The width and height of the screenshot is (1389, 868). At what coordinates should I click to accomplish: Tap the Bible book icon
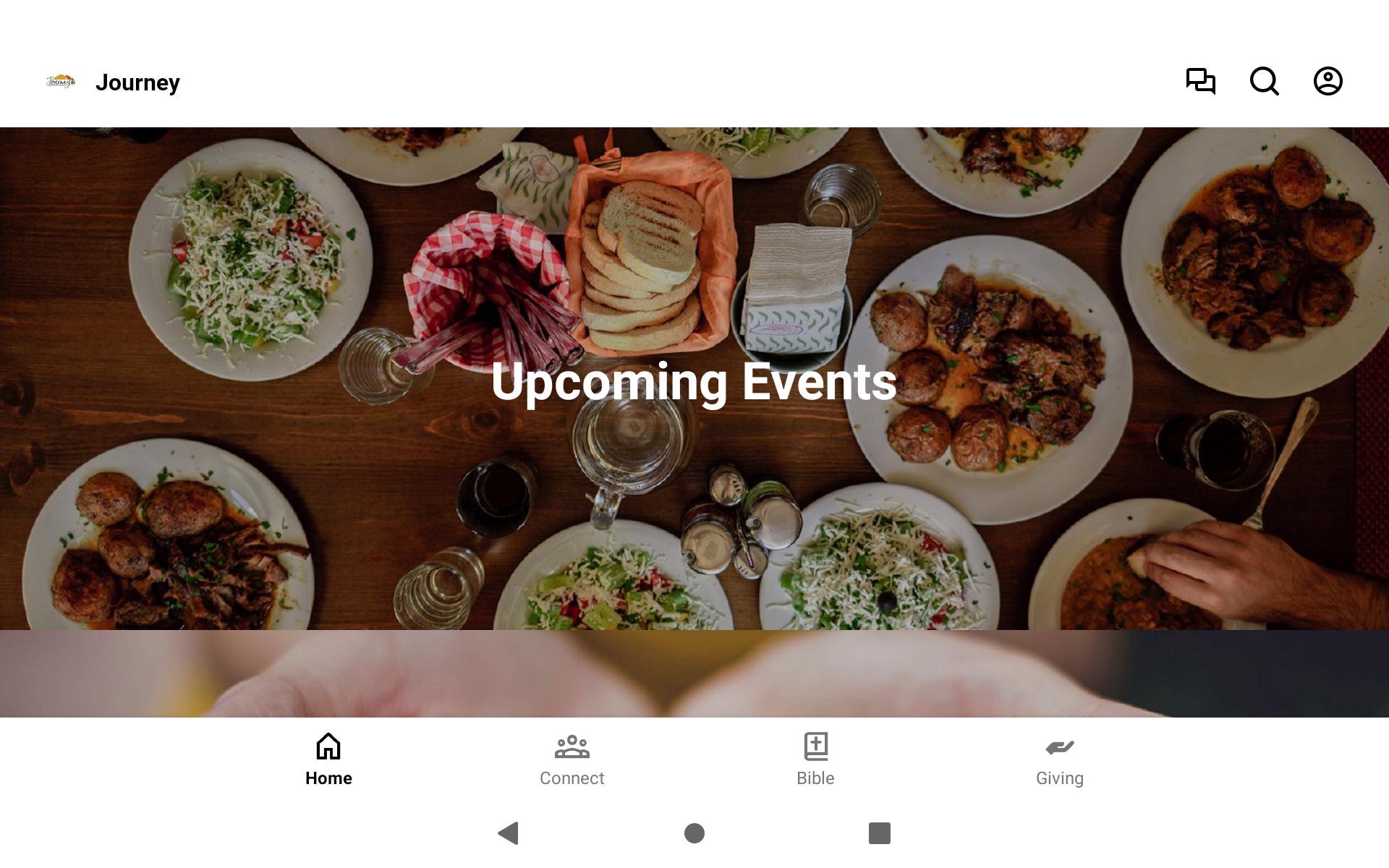tap(816, 746)
